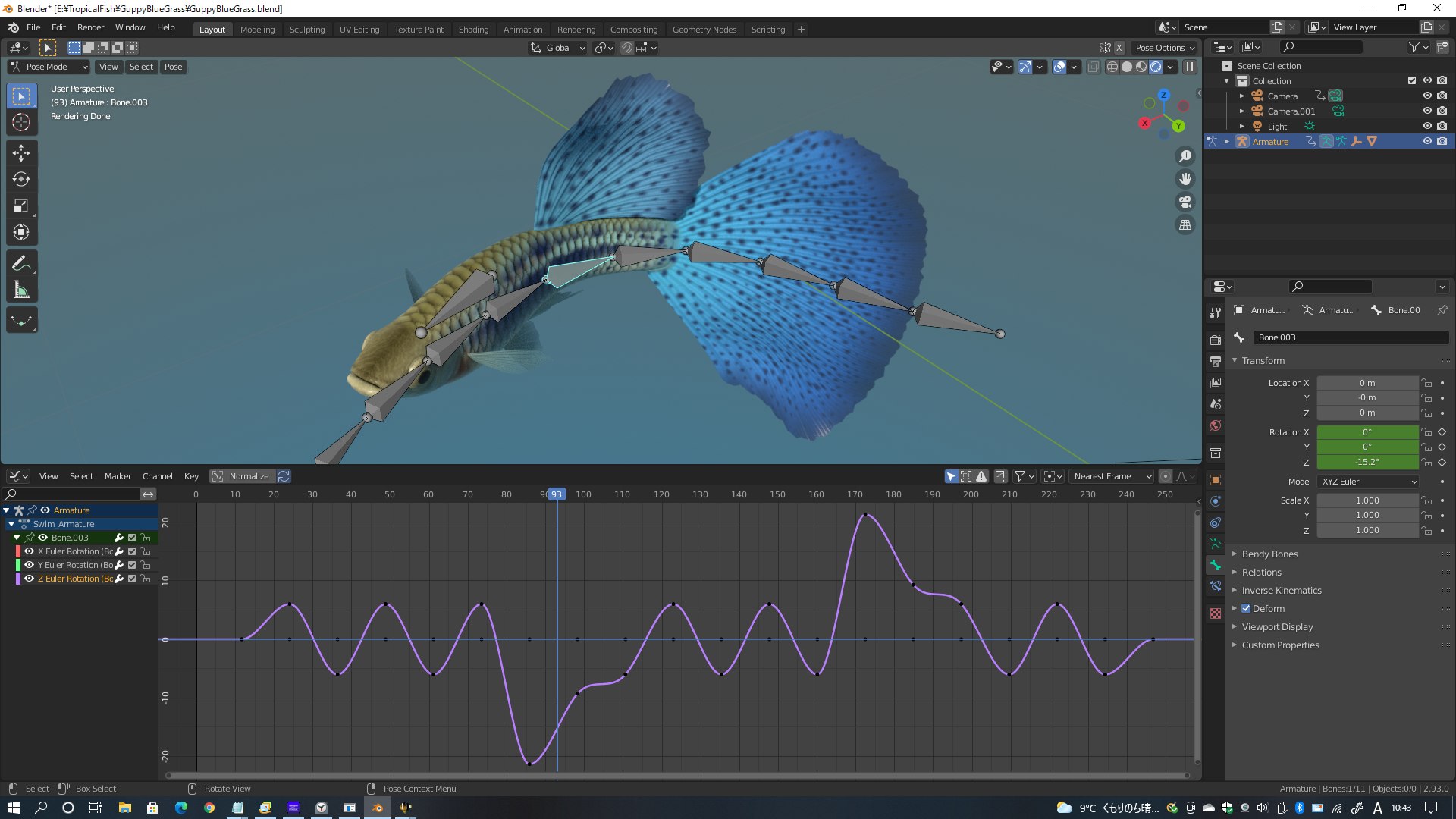1456x819 pixels.
Task: Click the pan view hand icon
Action: [1185, 179]
